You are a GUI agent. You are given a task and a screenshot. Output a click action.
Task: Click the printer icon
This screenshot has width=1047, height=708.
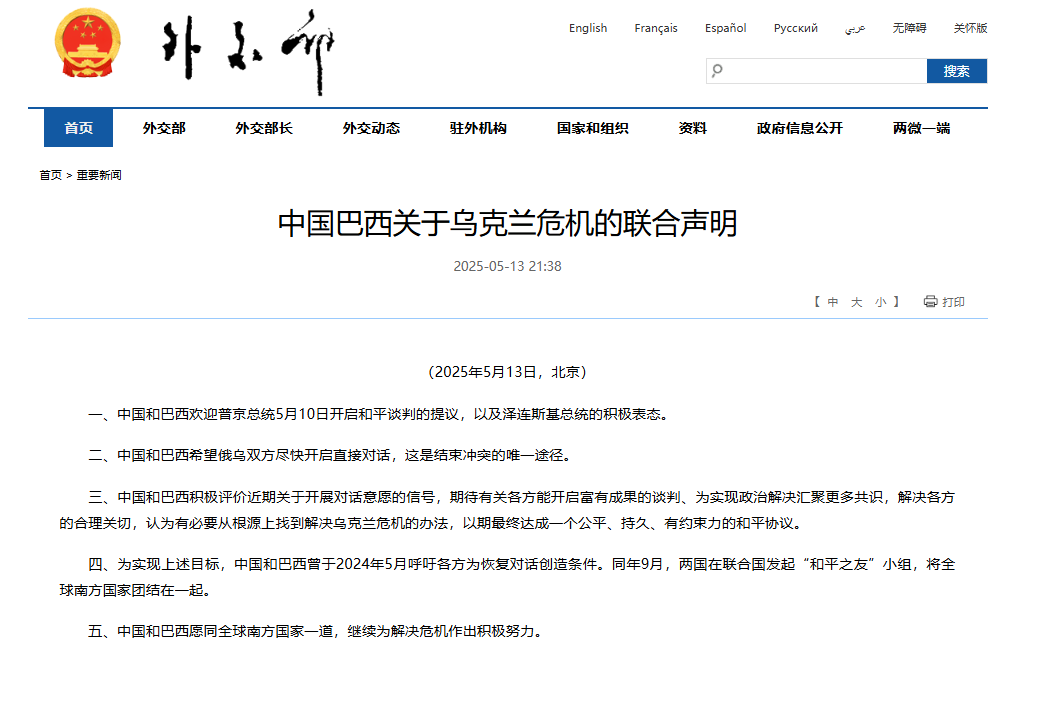tap(930, 302)
